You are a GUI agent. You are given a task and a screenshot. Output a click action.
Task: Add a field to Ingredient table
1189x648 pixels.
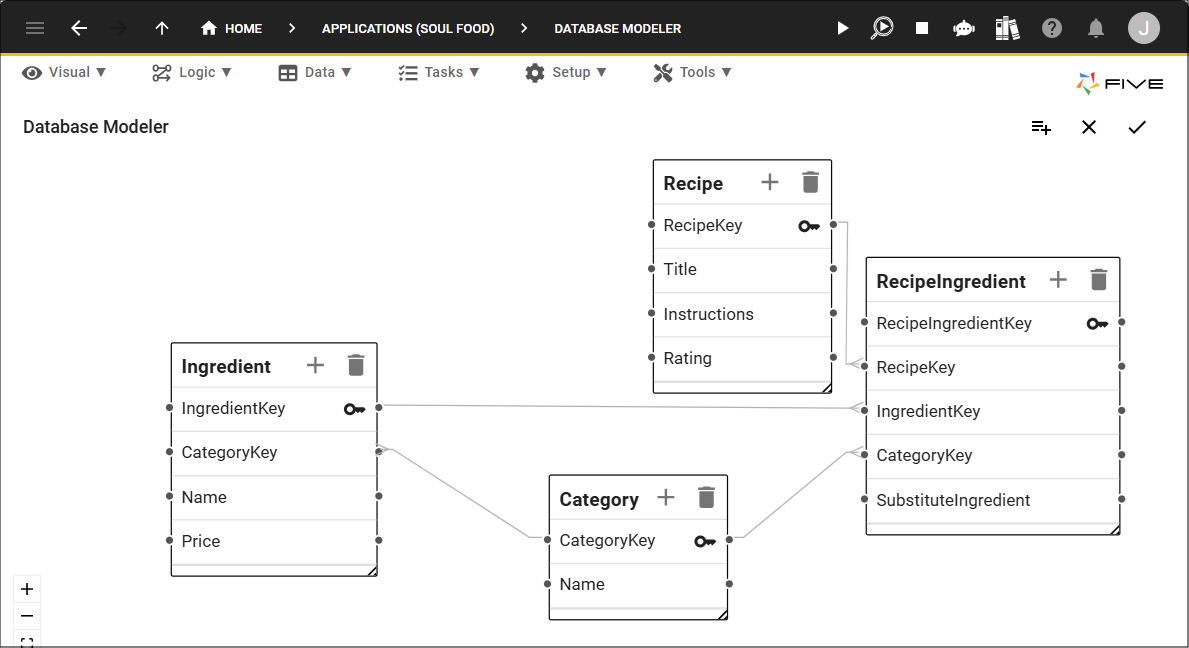pos(315,365)
